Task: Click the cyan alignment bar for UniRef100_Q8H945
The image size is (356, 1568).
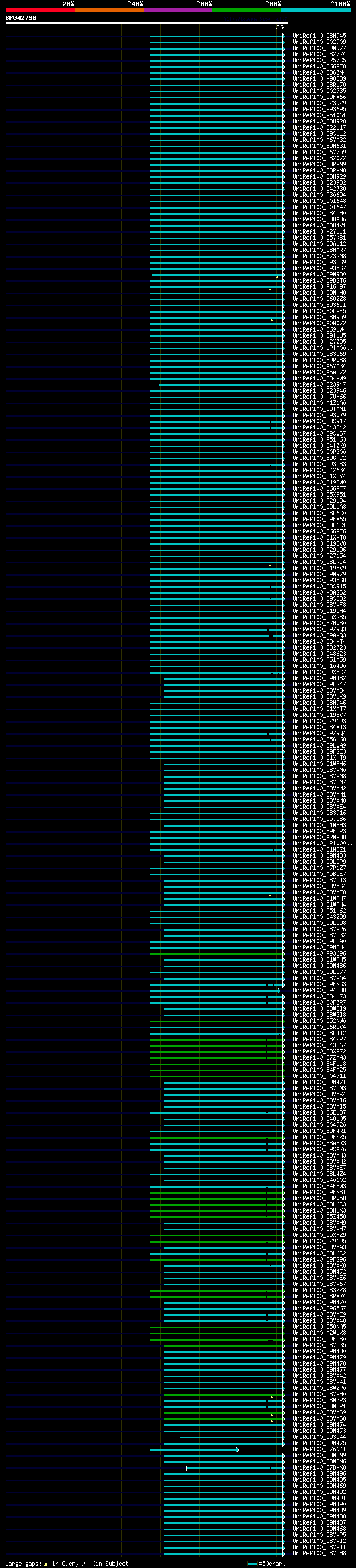Action: tap(217, 36)
